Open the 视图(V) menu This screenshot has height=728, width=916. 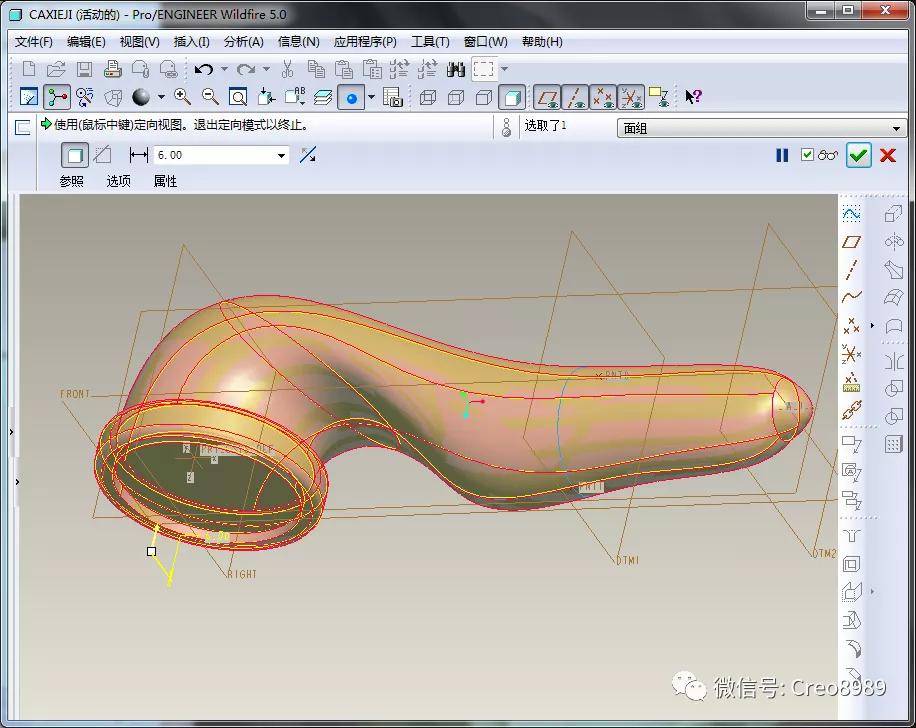(140, 42)
